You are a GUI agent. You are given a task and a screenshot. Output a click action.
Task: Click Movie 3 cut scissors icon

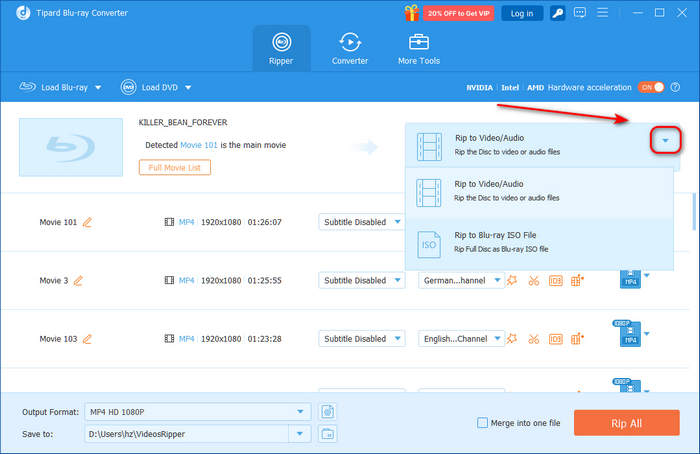(533, 281)
